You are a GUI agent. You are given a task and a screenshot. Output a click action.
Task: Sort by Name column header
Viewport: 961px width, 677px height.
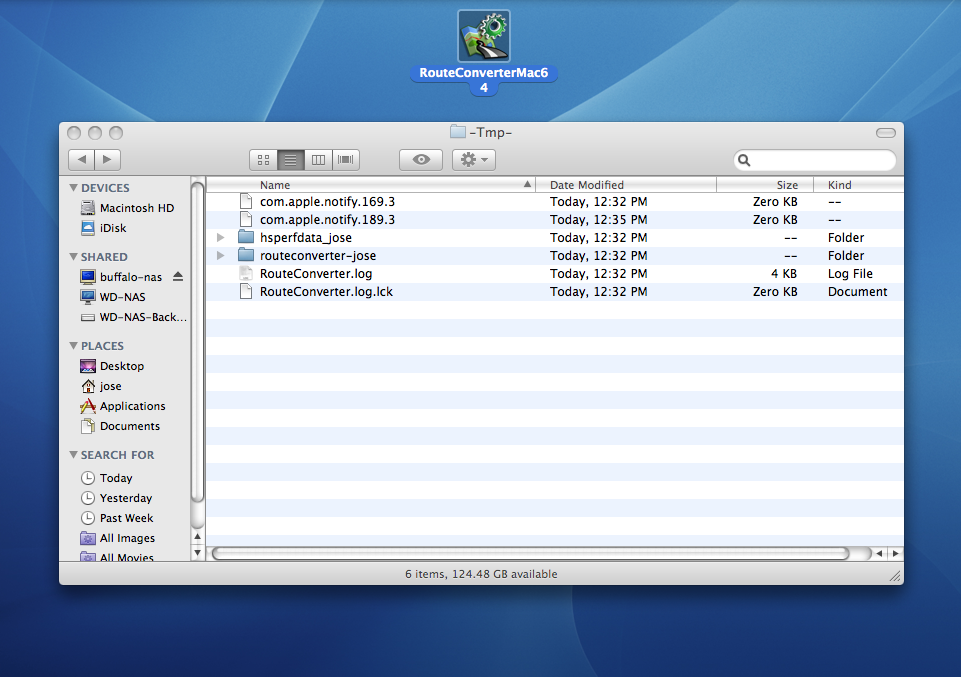tap(371, 184)
